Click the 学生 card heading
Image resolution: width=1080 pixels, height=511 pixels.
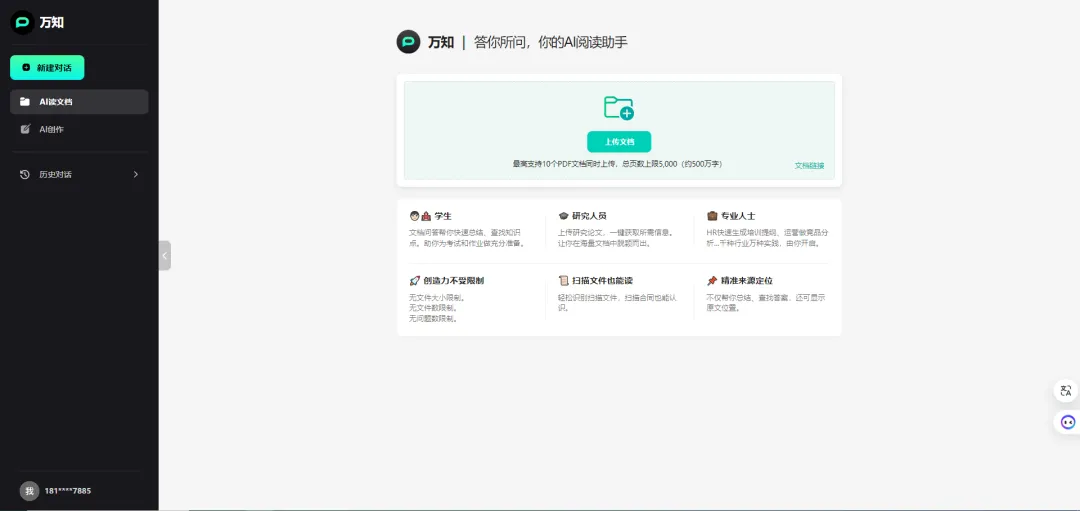click(x=443, y=216)
